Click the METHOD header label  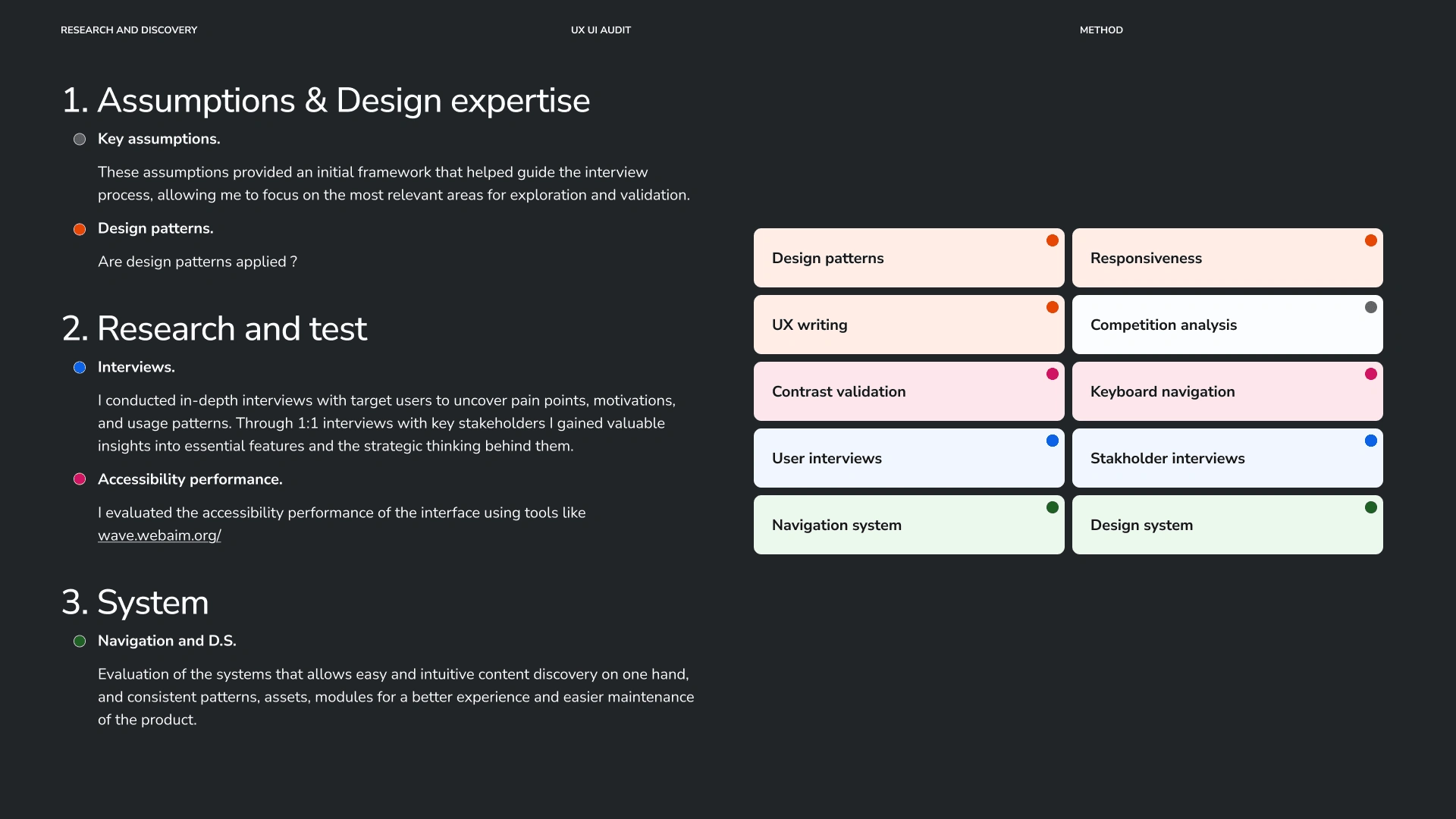pyautogui.click(x=1101, y=30)
